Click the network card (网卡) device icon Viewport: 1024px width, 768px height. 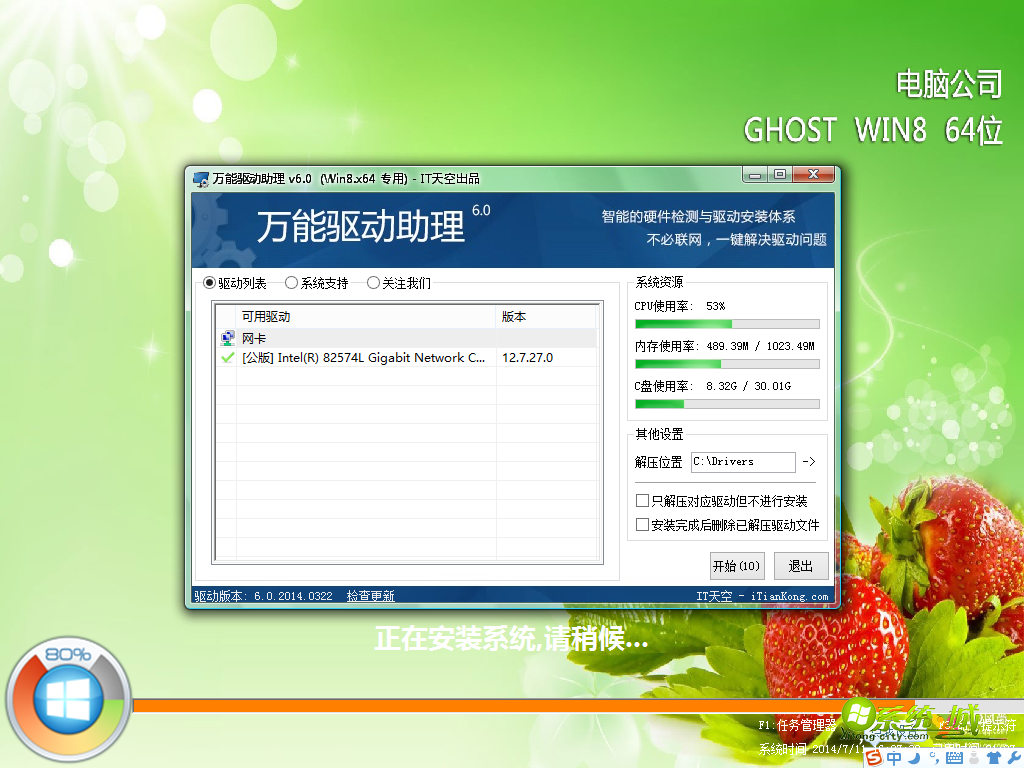[x=226, y=338]
